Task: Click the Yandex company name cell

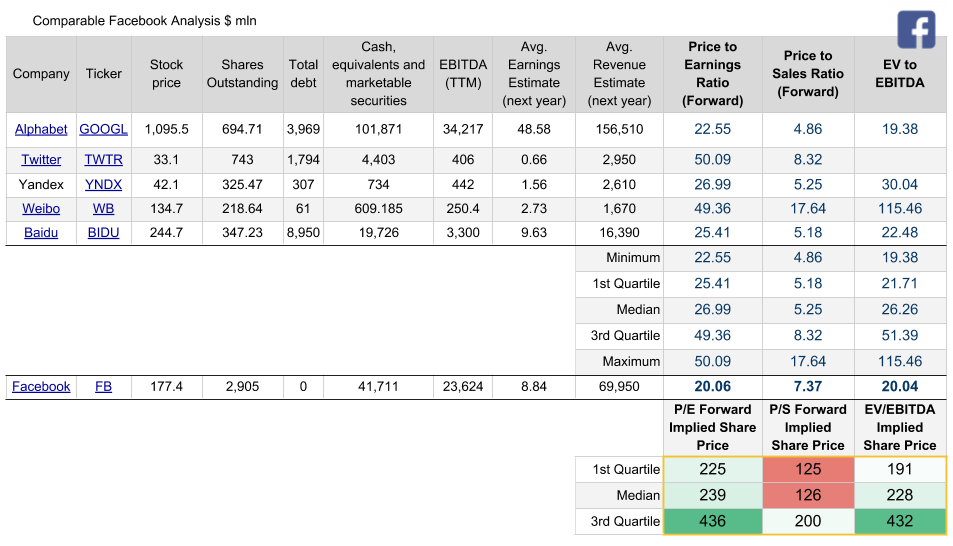Action: click(x=41, y=184)
